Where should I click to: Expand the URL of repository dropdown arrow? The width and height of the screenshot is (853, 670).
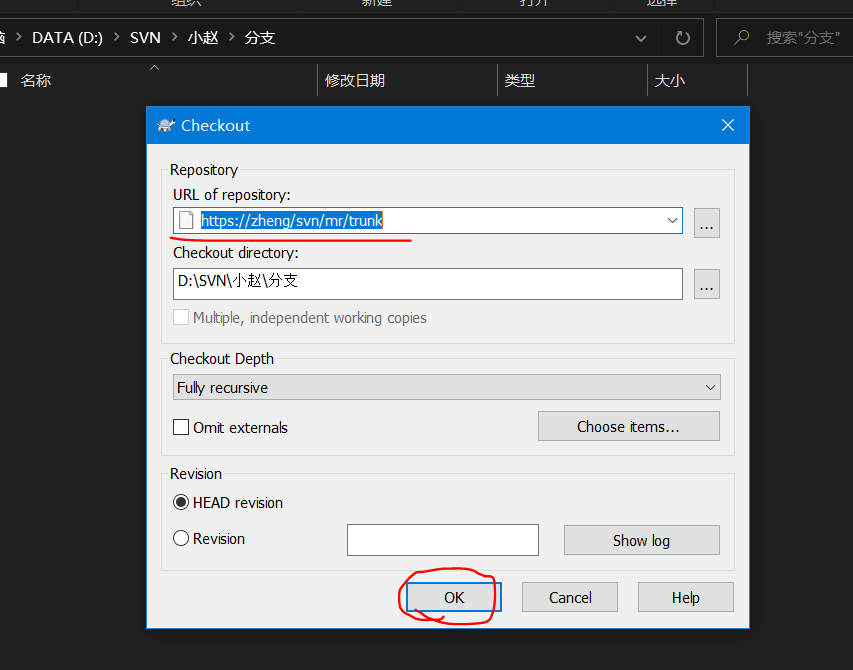pos(672,220)
